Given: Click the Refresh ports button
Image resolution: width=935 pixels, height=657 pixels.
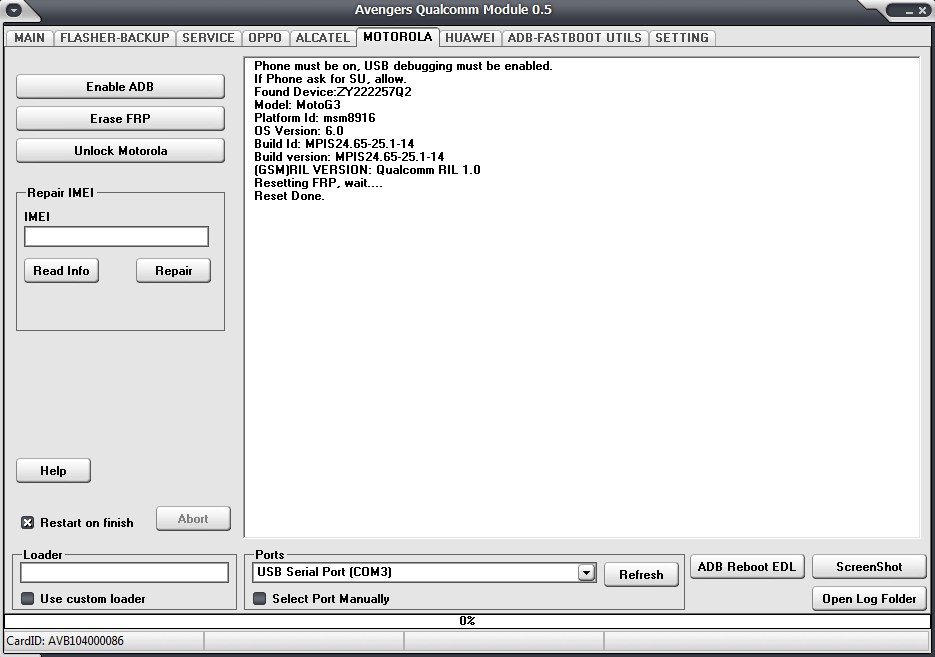Looking at the screenshot, I should [x=641, y=575].
